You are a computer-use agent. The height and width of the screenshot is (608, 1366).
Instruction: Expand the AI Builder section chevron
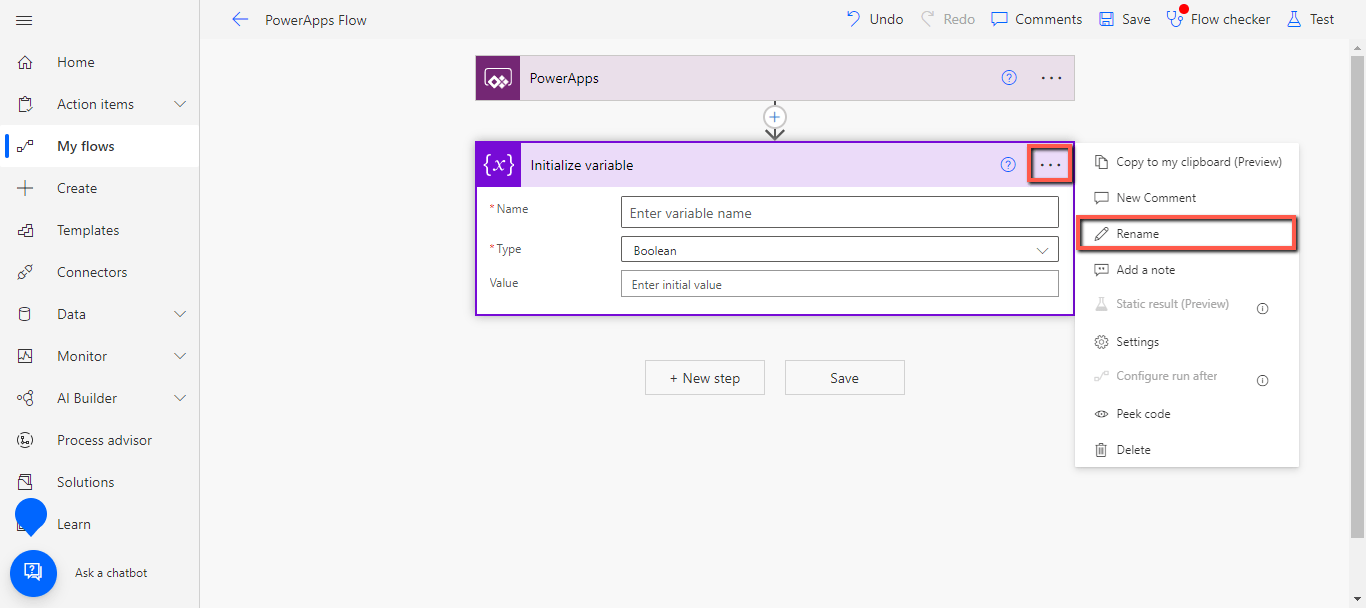(x=180, y=398)
